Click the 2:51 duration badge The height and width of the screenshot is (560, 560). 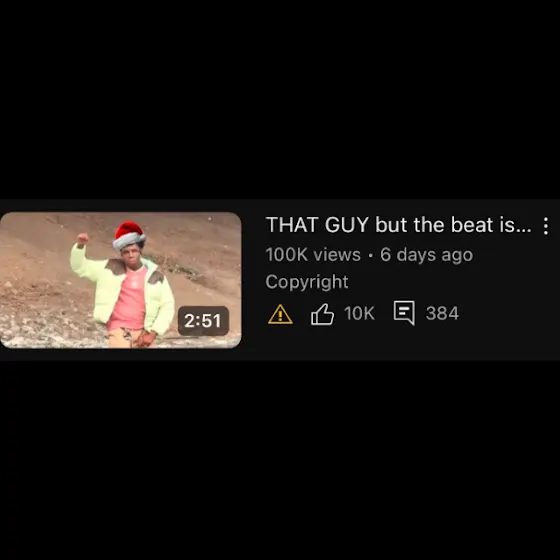coord(203,320)
